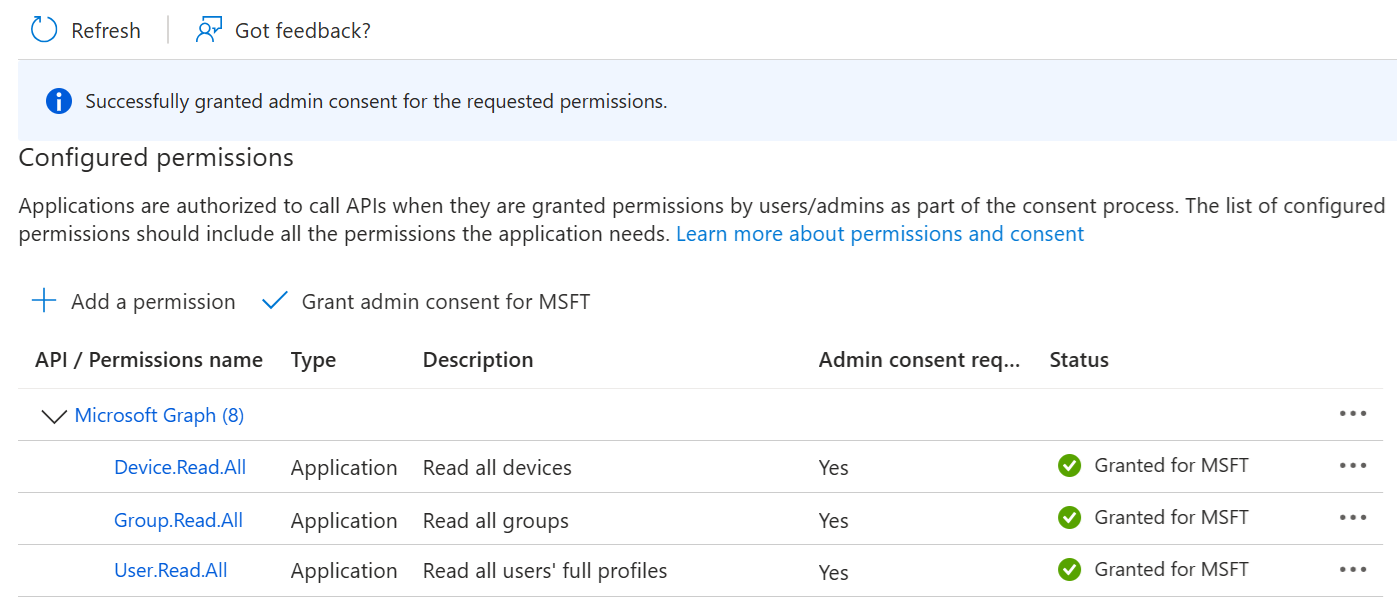Click green granted checkmark for Device.Read.All
Image resolution: width=1397 pixels, height=599 pixels.
(1069, 465)
